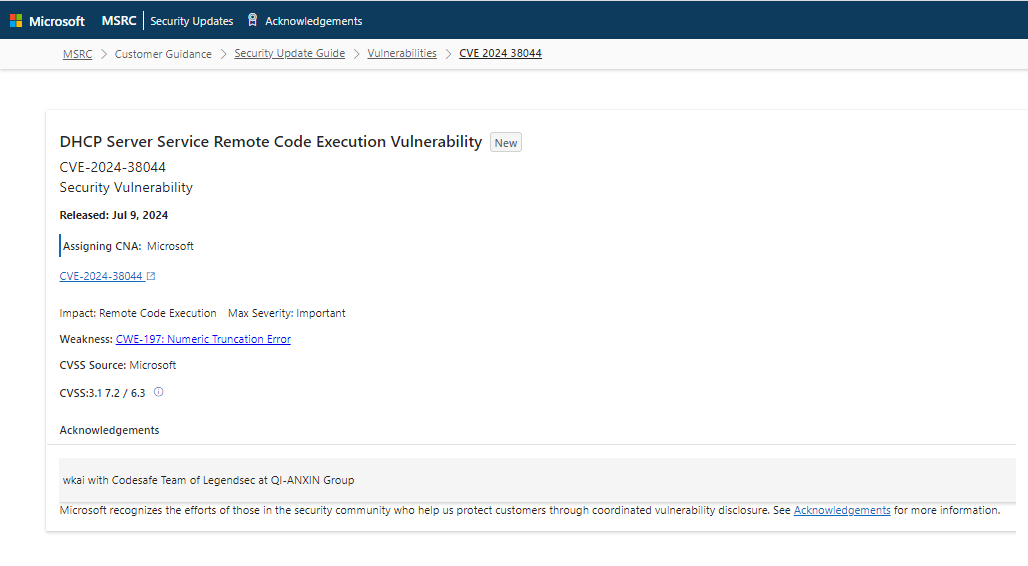Select the CVE 2024 38044 breadcrumb item
1028x566 pixels.
500,53
